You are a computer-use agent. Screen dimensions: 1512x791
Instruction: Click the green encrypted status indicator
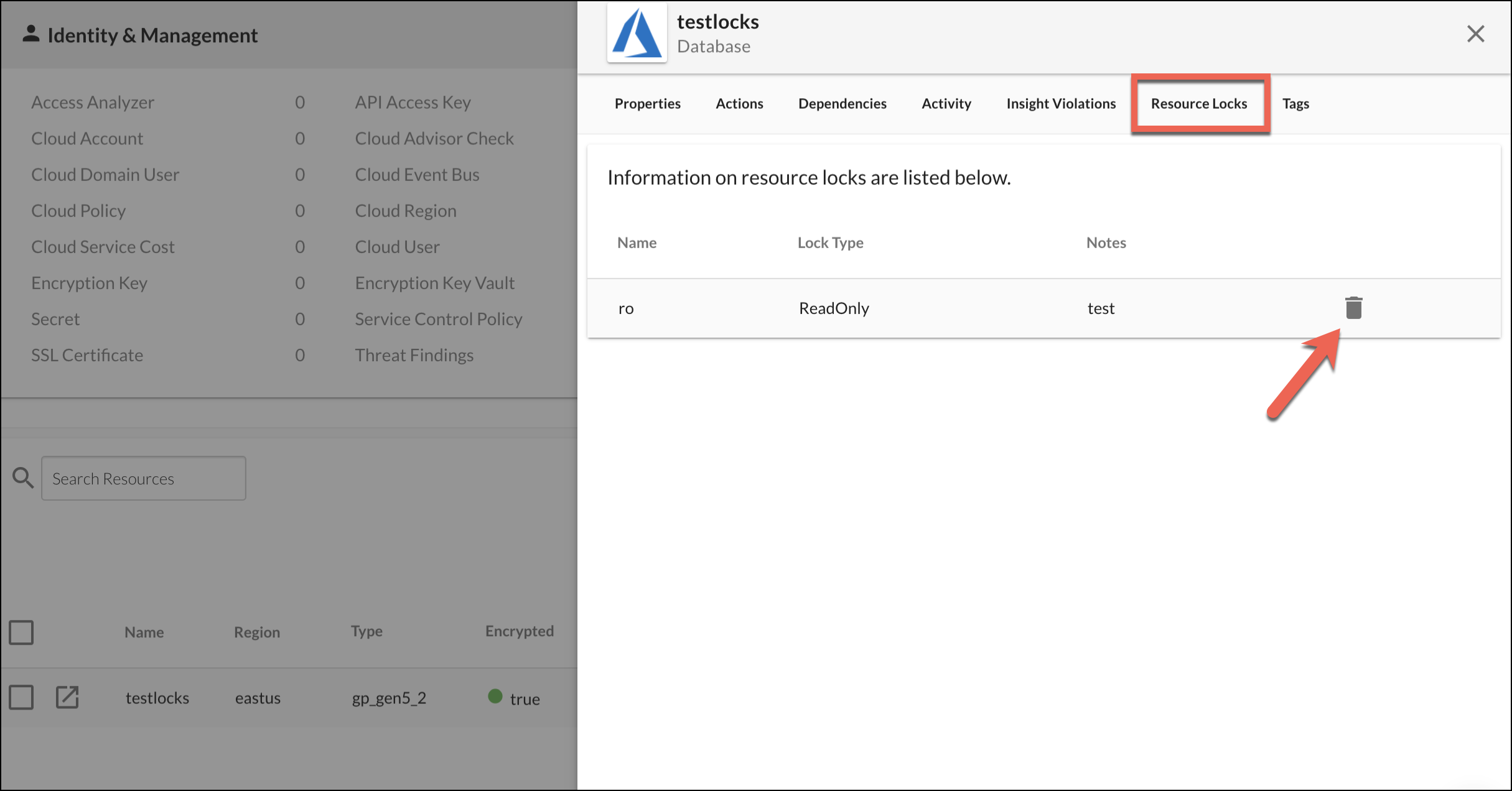pos(495,696)
